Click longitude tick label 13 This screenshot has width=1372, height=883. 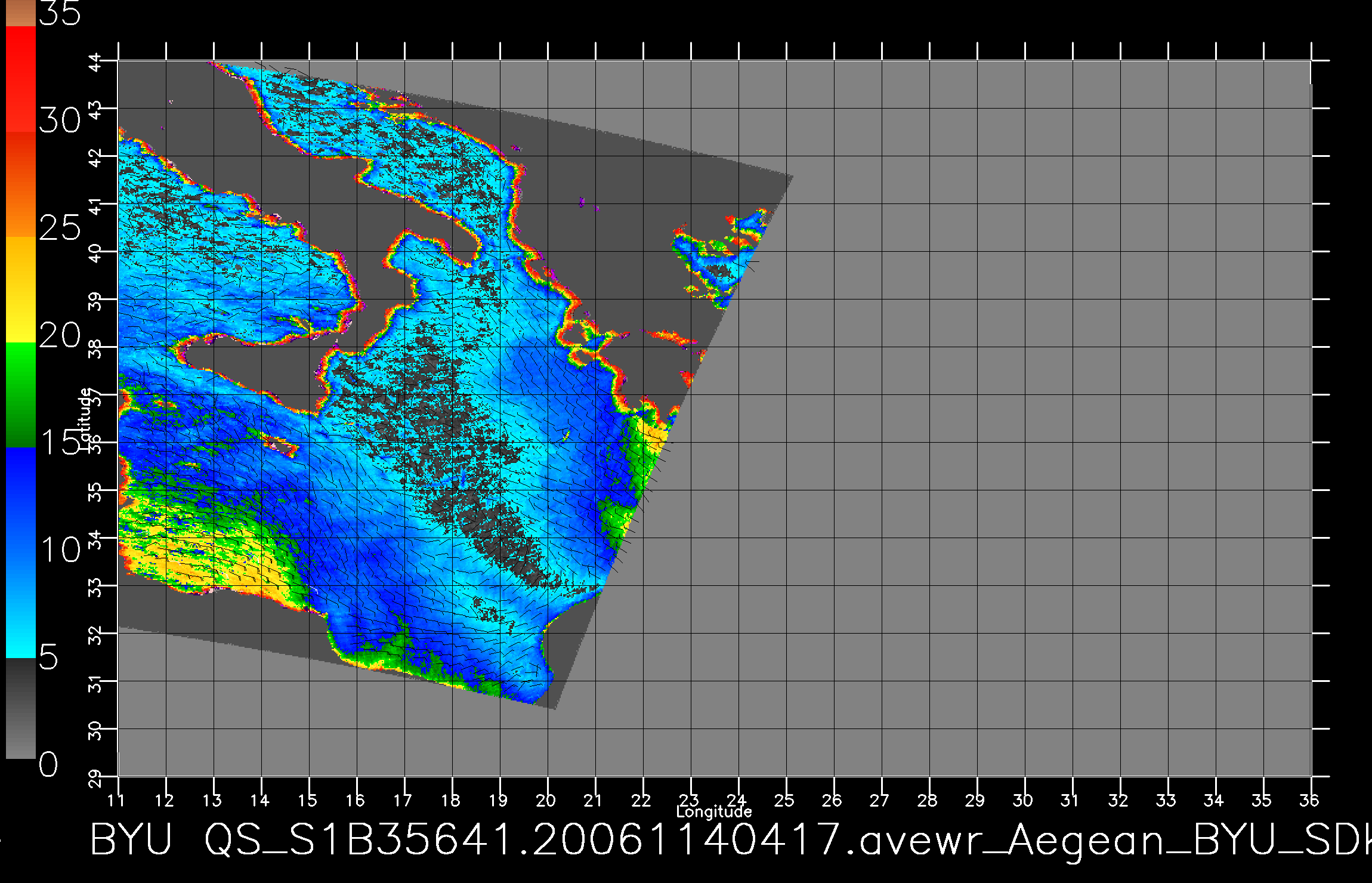click(x=212, y=800)
